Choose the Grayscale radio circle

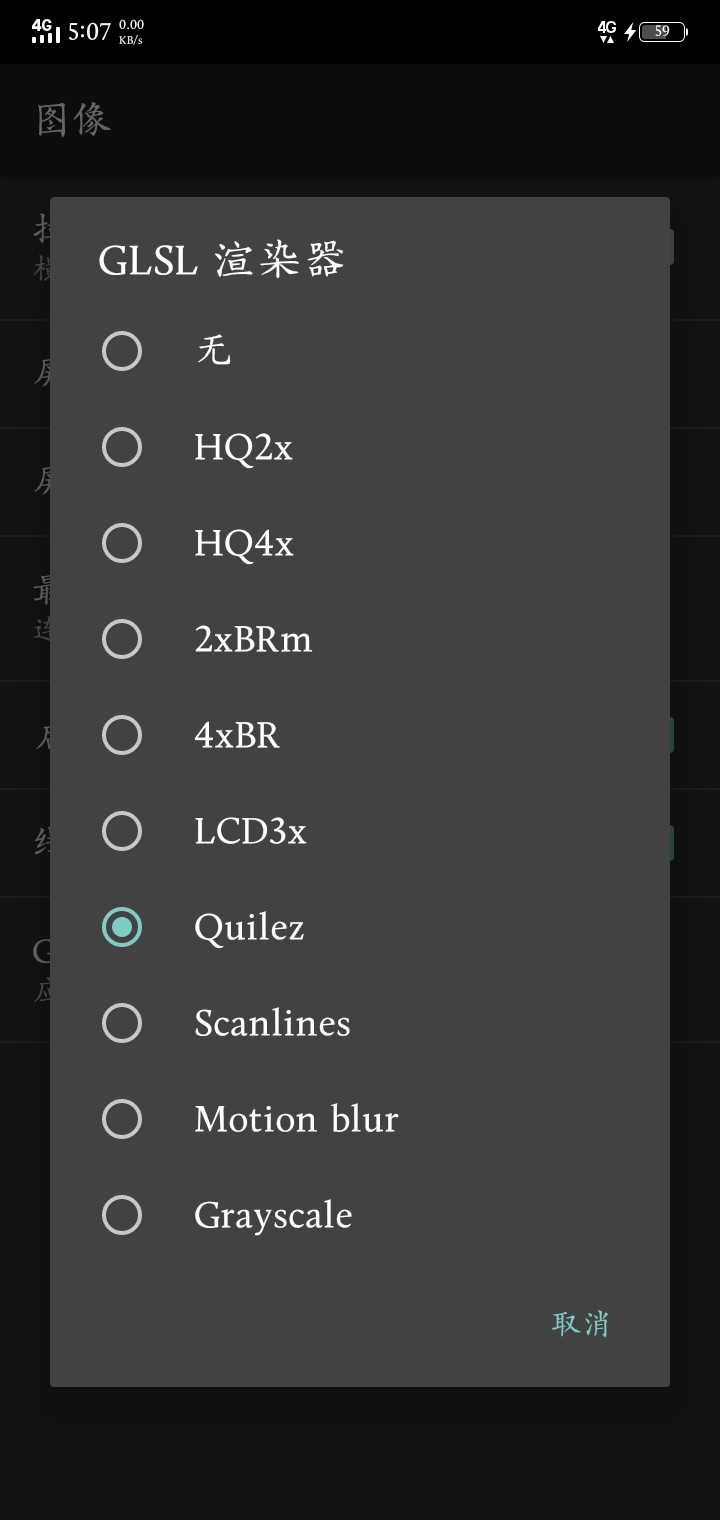pyautogui.click(x=122, y=1215)
